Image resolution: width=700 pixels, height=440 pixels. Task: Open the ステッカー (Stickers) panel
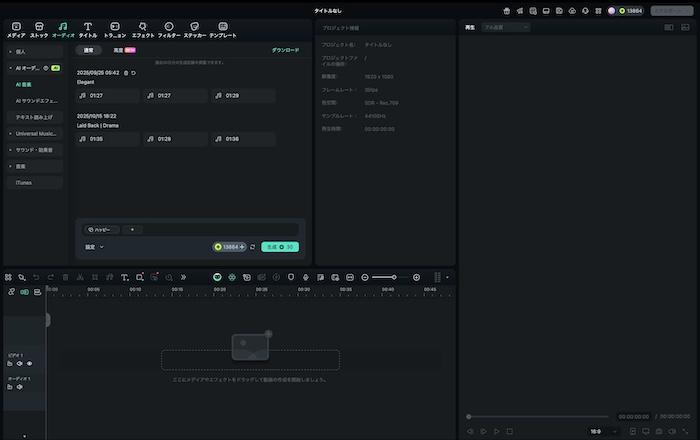click(195, 29)
